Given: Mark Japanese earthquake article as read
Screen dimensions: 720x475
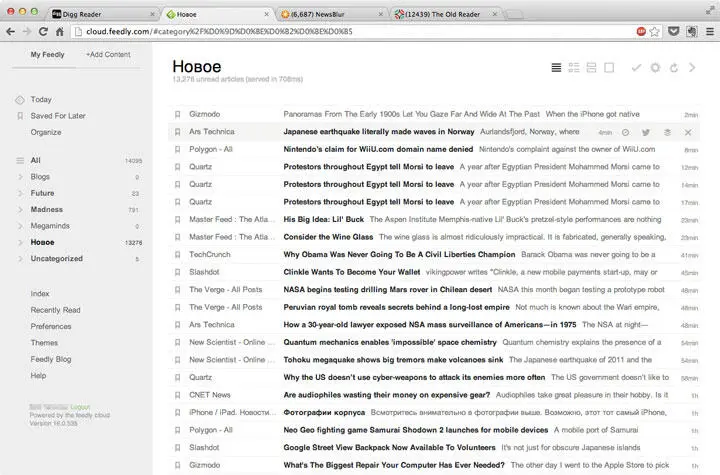Looking at the screenshot, I should pyautogui.click(x=625, y=132).
